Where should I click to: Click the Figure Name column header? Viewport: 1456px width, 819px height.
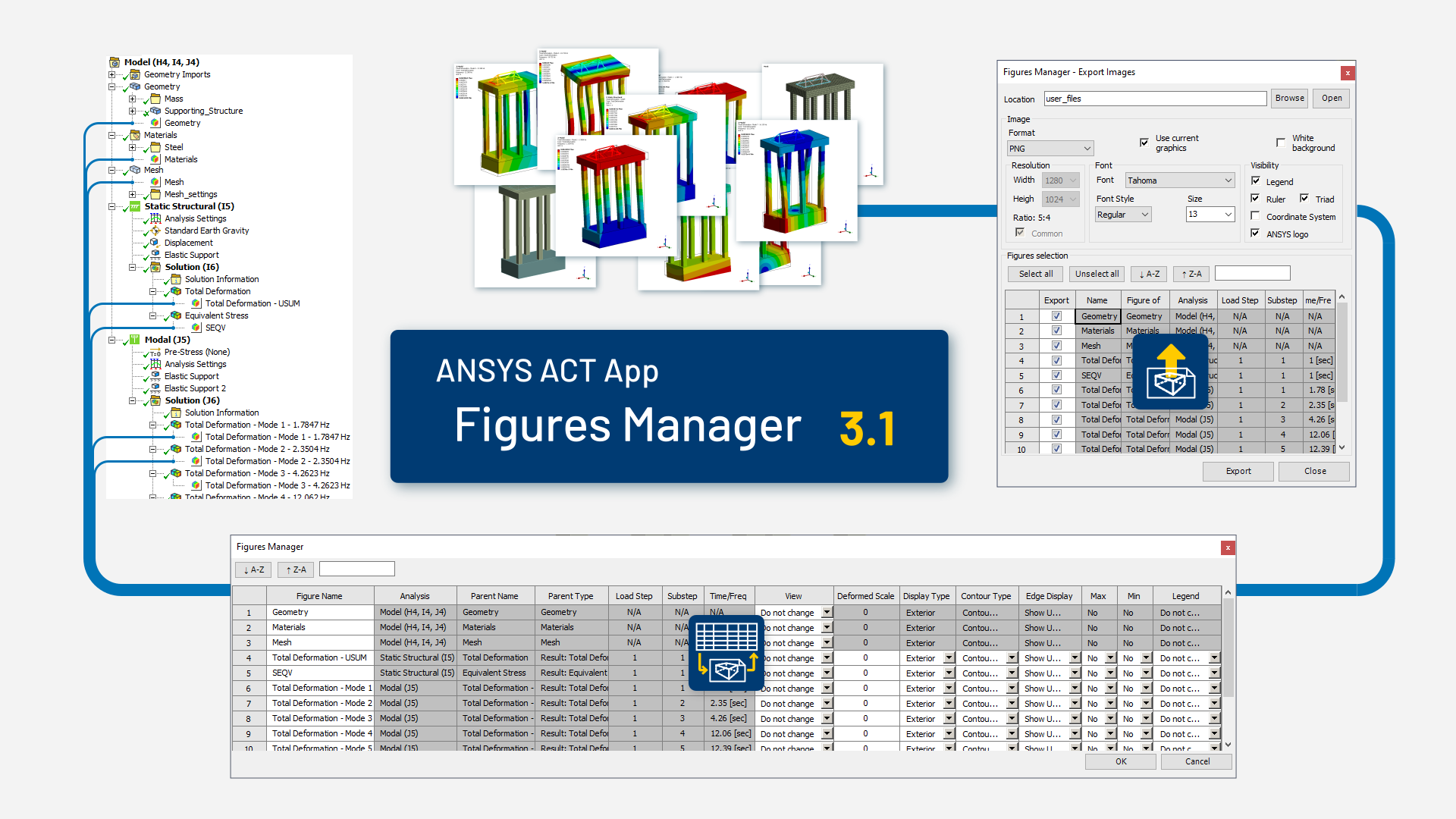click(319, 596)
